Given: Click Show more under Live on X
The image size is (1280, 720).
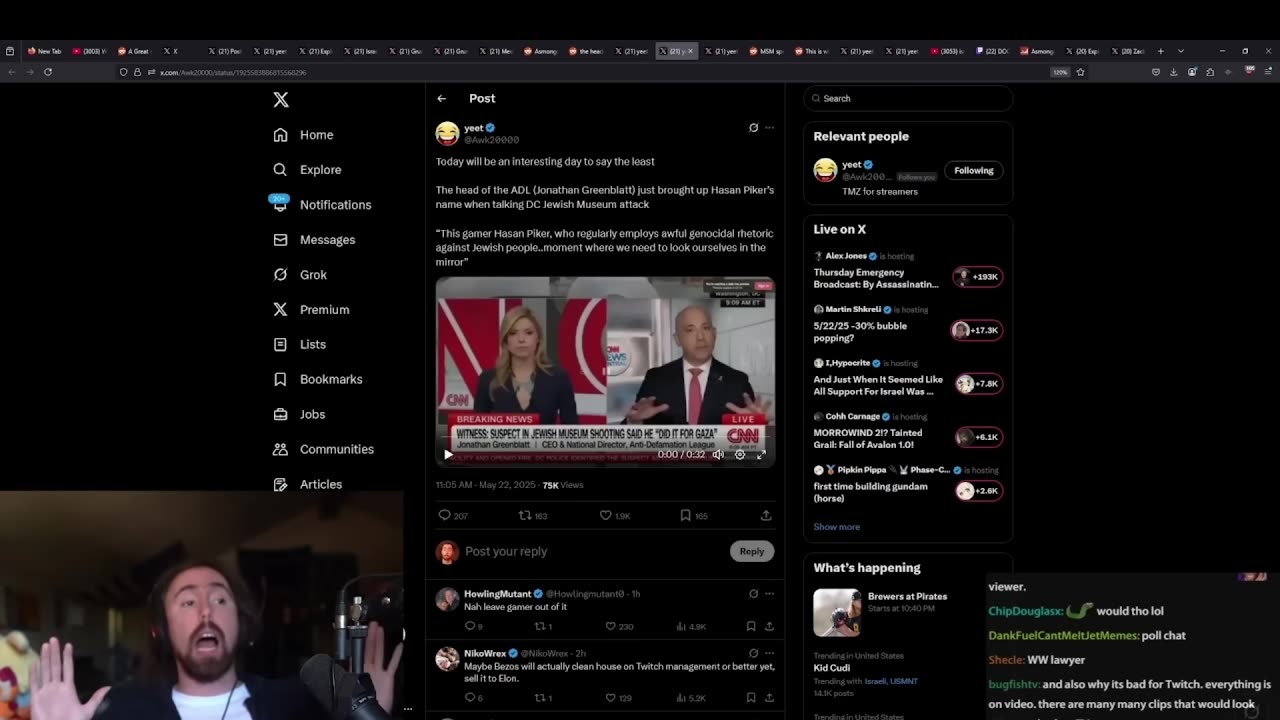Looking at the screenshot, I should tap(836, 527).
